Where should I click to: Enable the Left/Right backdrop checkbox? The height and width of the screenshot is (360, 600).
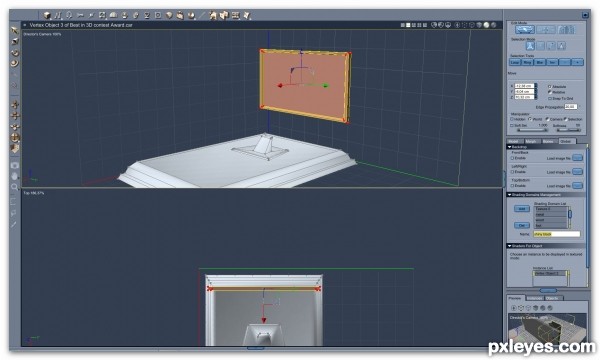(x=512, y=172)
